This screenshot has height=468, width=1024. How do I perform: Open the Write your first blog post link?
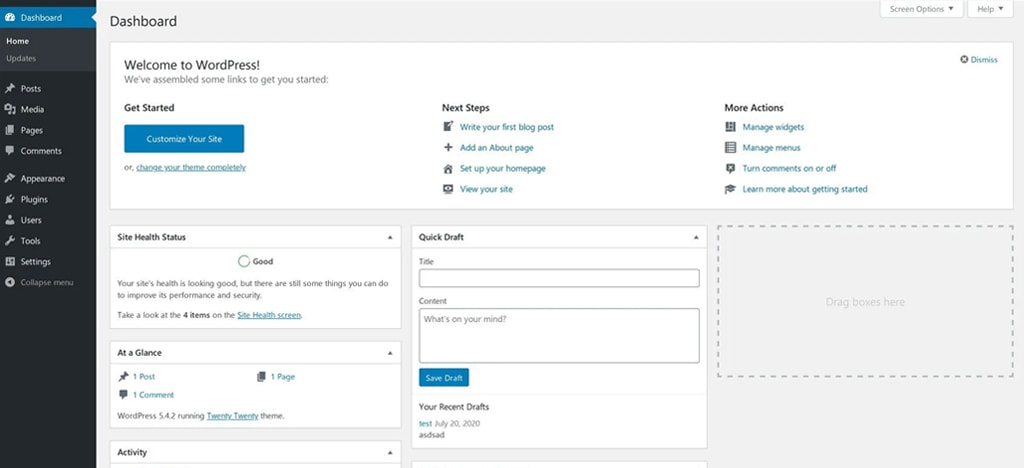(x=507, y=127)
